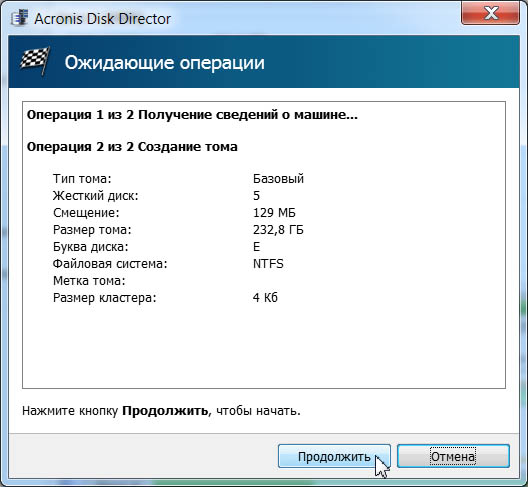Select the 'Операция 2 из 2 Создание тома' line
Image resolution: width=528 pixels, height=487 pixels.
tap(132, 147)
